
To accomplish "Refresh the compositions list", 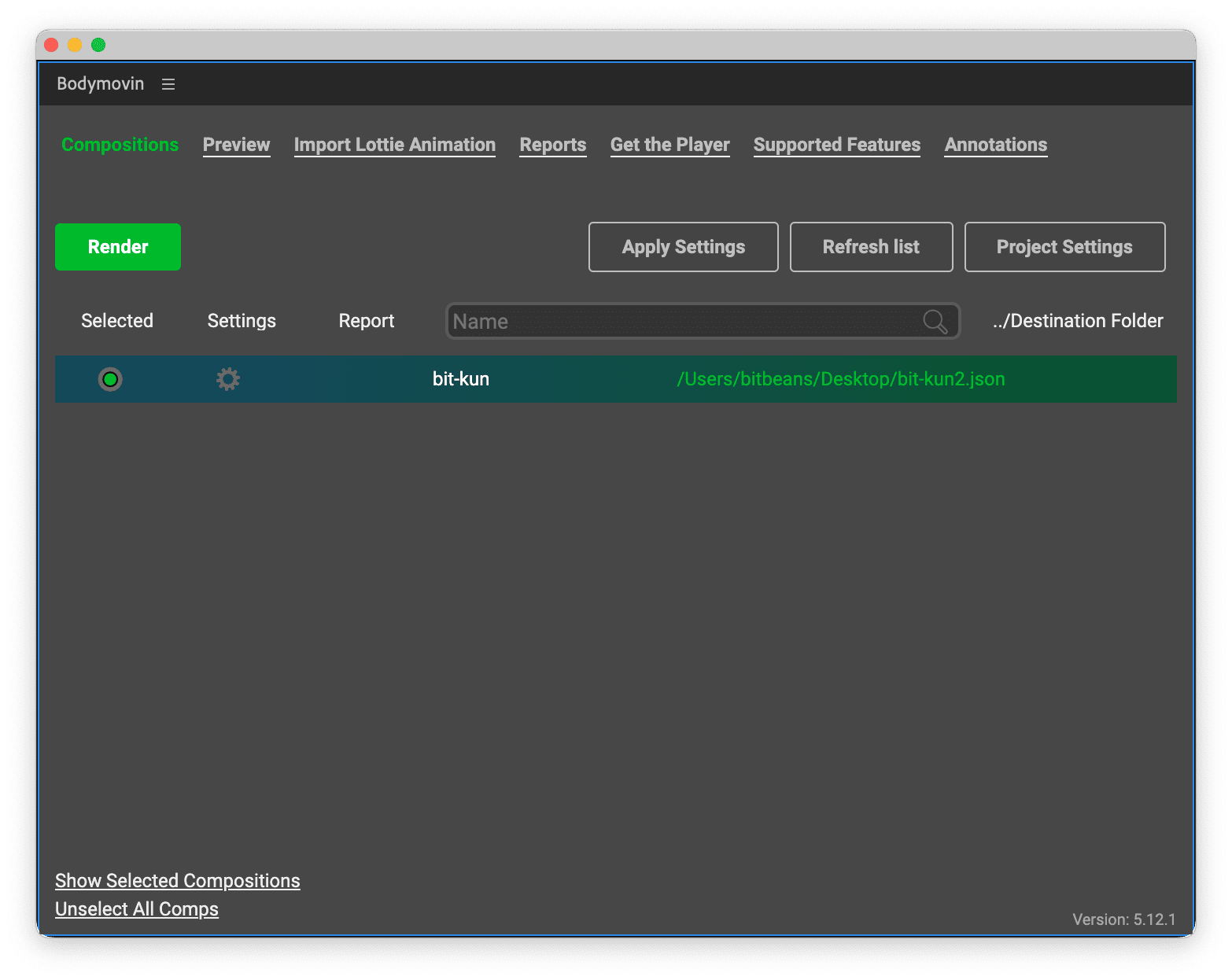I will [x=871, y=247].
